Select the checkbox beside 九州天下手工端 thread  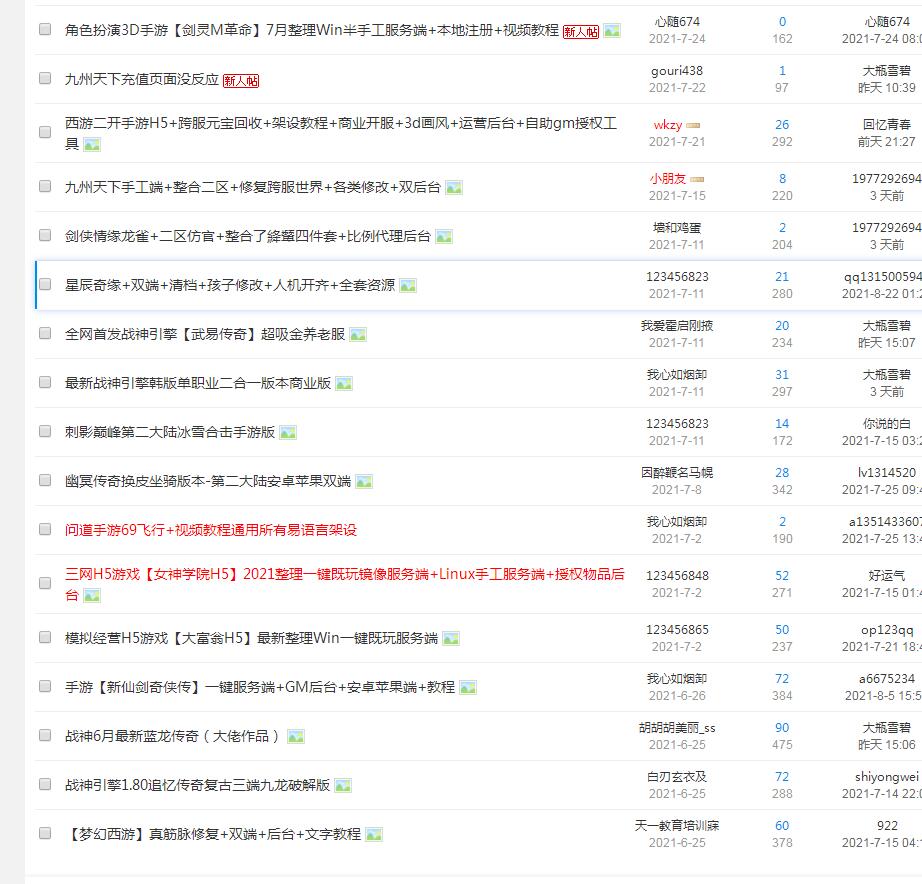click(45, 186)
